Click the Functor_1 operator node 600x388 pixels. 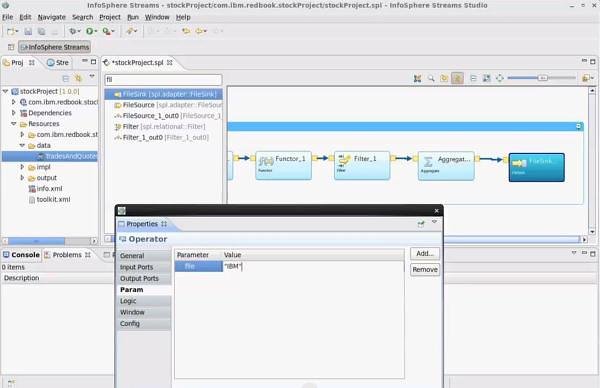pos(284,165)
